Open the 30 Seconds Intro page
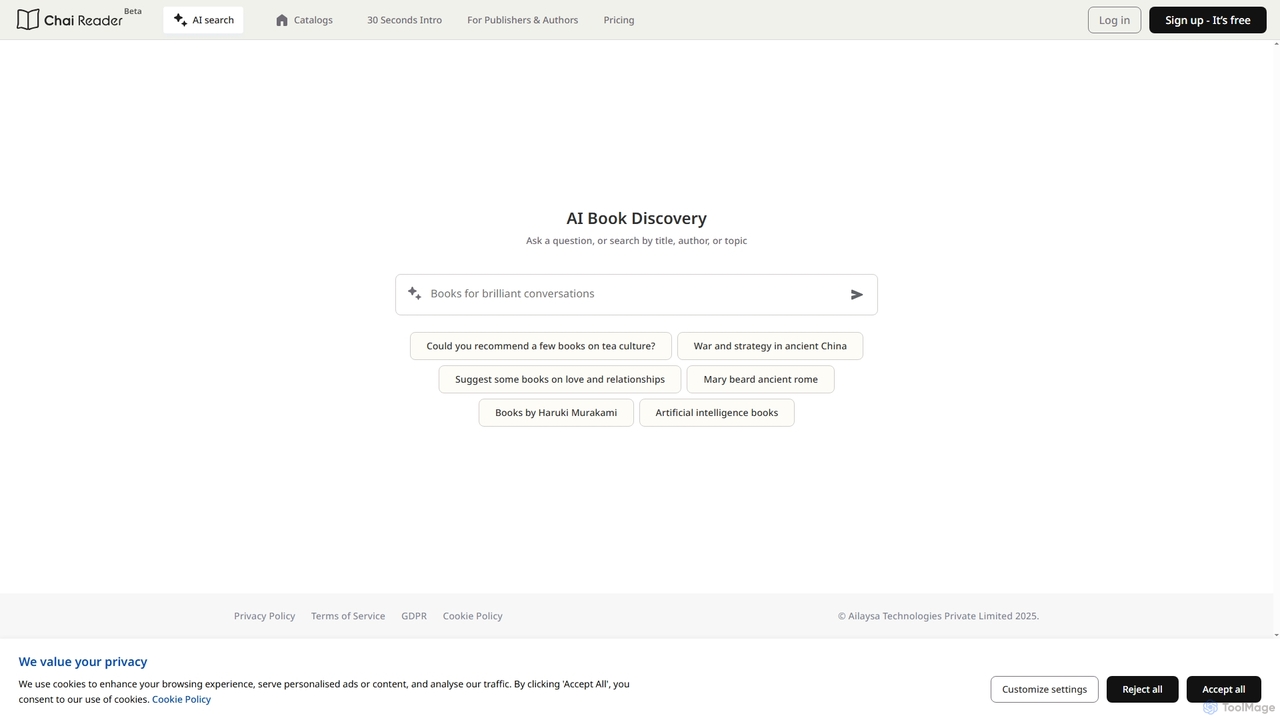This screenshot has height=720, width=1280. (x=404, y=20)
